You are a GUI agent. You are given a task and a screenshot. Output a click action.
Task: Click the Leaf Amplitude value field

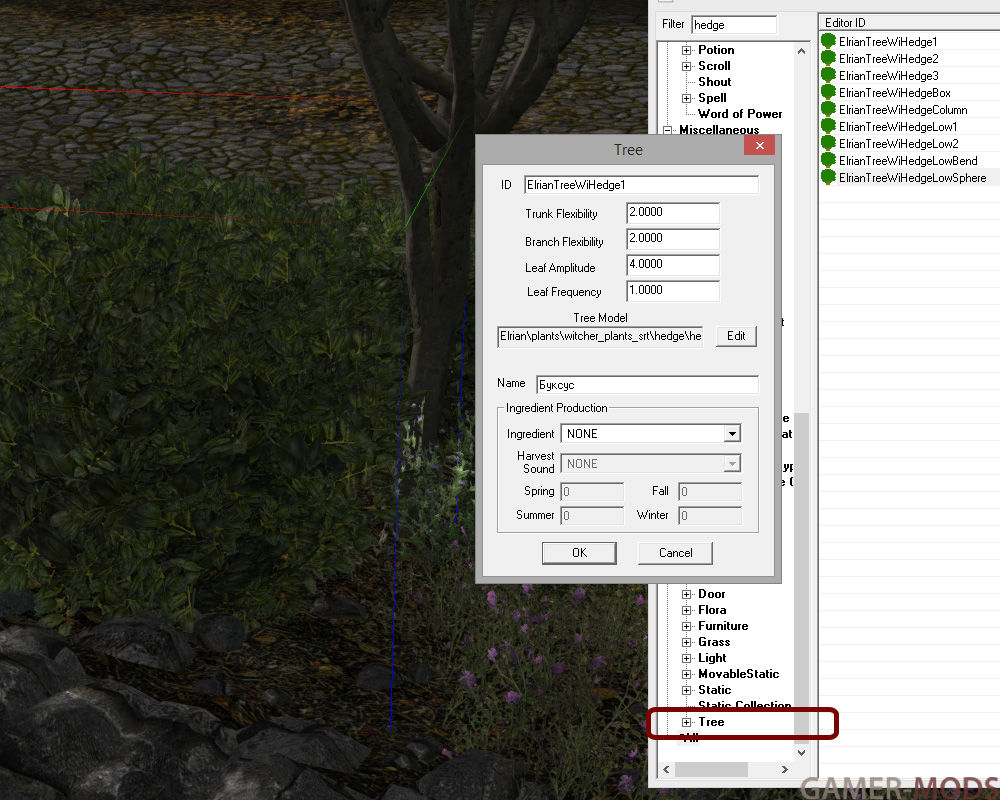673,265
